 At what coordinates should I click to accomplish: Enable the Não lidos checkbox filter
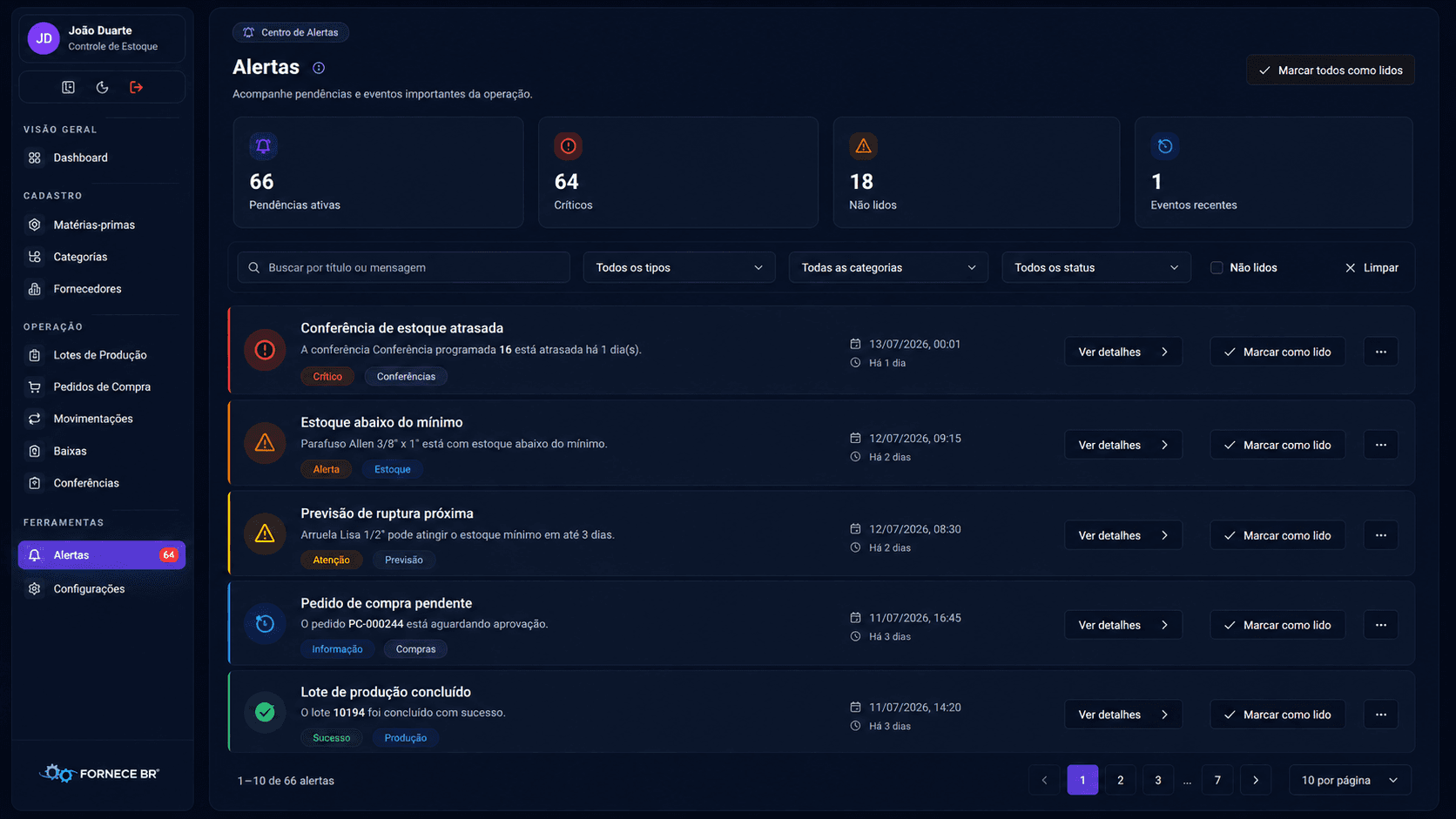point(1217,268)
